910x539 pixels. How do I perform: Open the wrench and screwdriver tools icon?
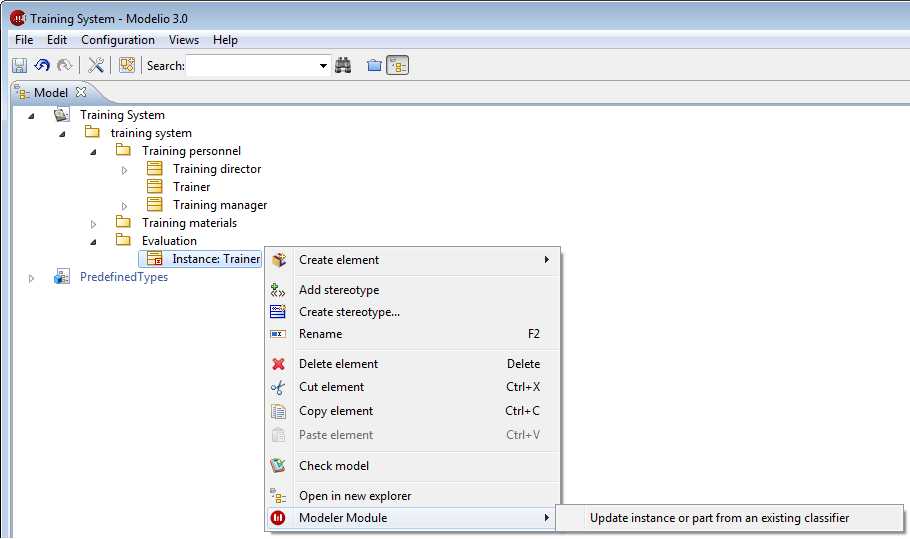96,66
